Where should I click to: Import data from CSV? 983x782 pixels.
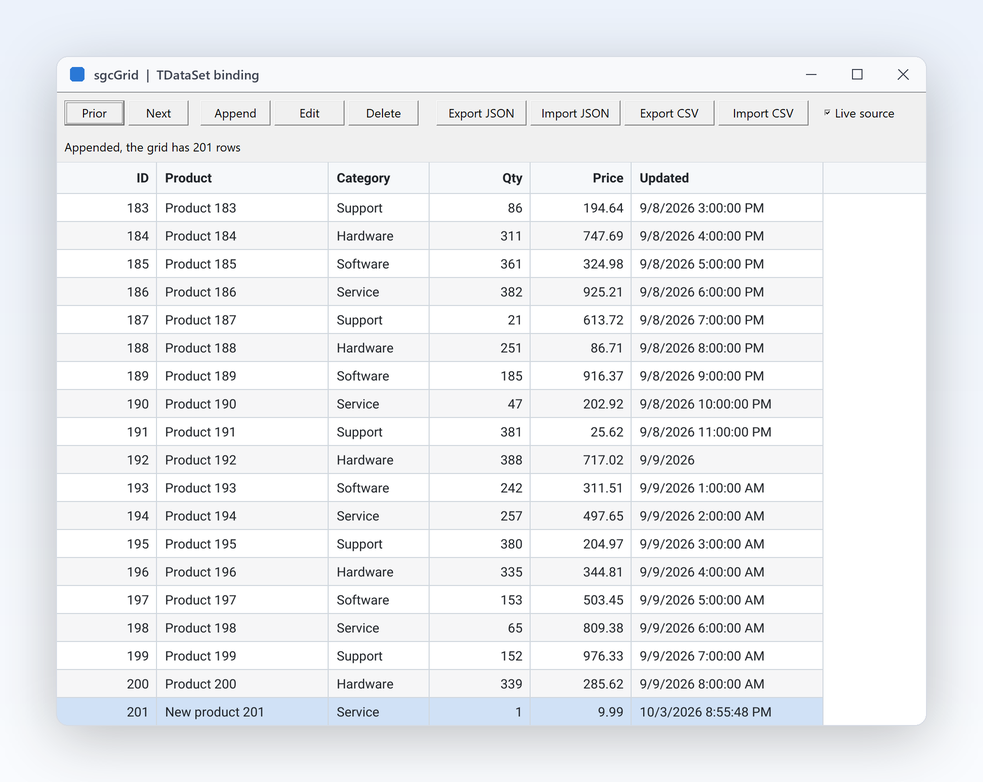(x=763, y=114)
